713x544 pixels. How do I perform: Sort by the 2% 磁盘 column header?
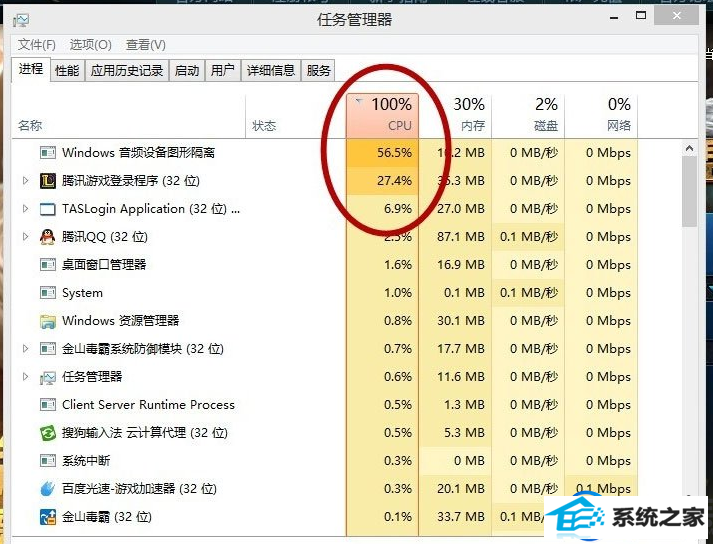(x=528, y=116)
